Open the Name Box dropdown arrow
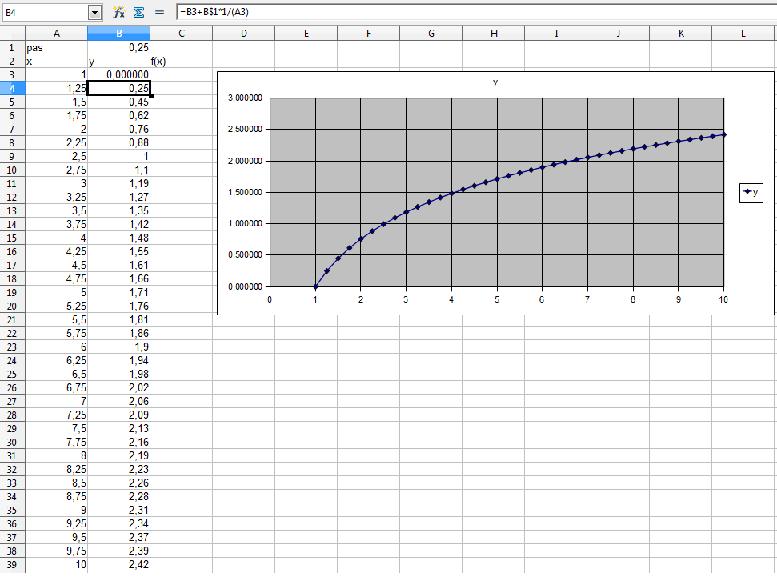Viewport: 777px width, 577px height. click(x=95, y=13)
